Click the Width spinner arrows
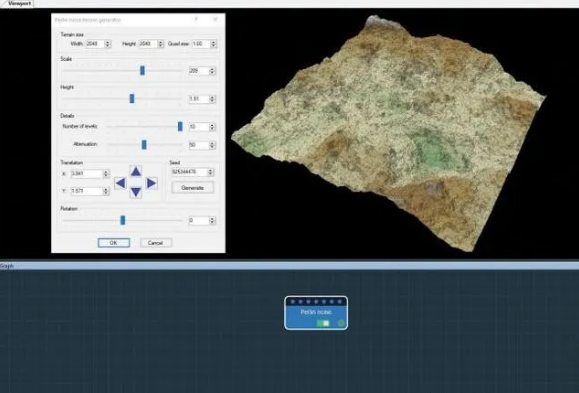Screen dimensions: 579x393 pos(108,44)
